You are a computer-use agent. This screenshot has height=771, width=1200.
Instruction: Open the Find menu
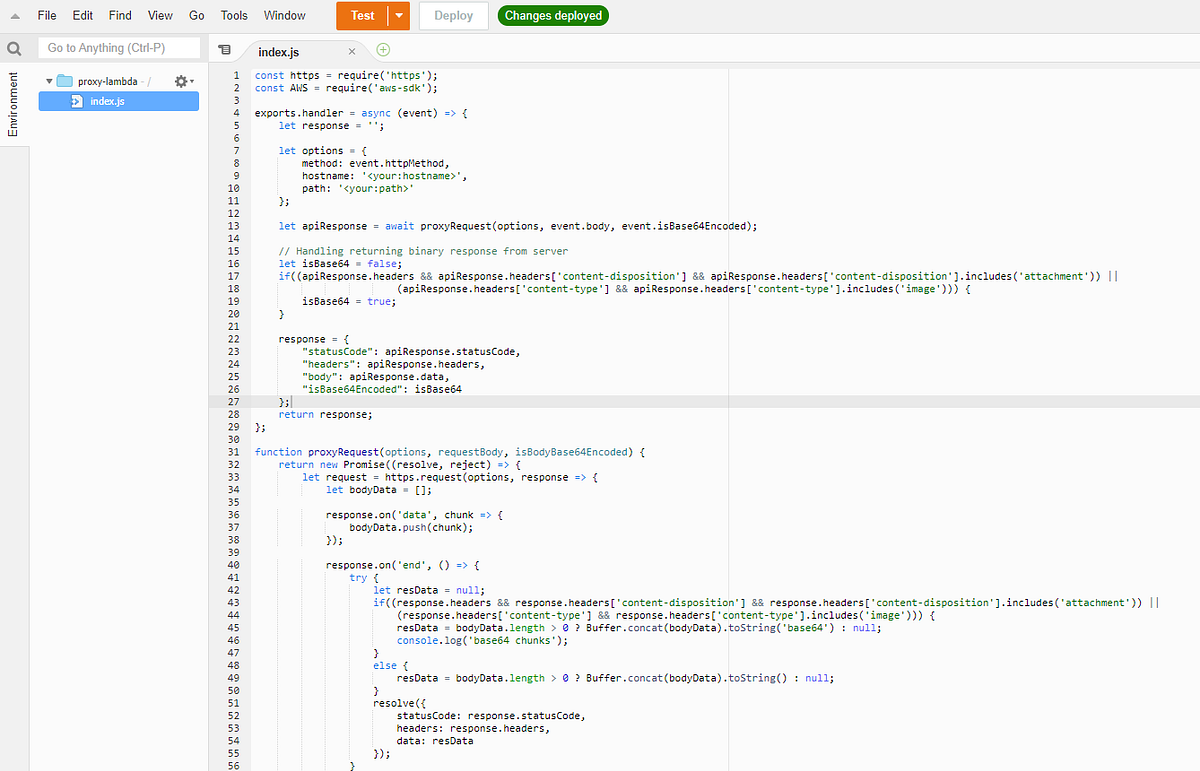tap(120, 16)
